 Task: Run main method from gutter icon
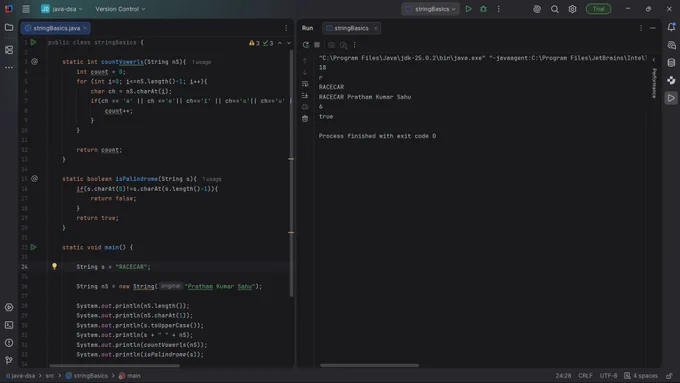pyautogui.click(x=33, y=247)
